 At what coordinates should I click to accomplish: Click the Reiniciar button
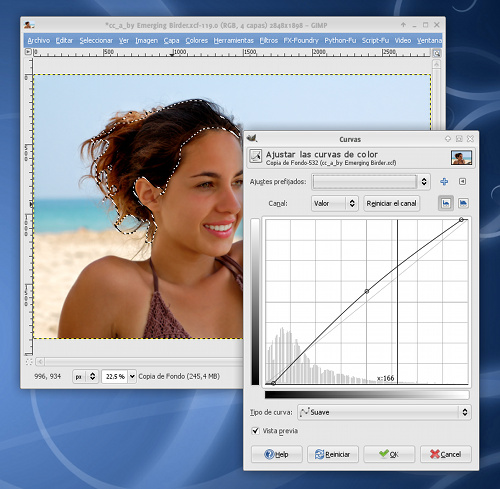tap(333, 454)
